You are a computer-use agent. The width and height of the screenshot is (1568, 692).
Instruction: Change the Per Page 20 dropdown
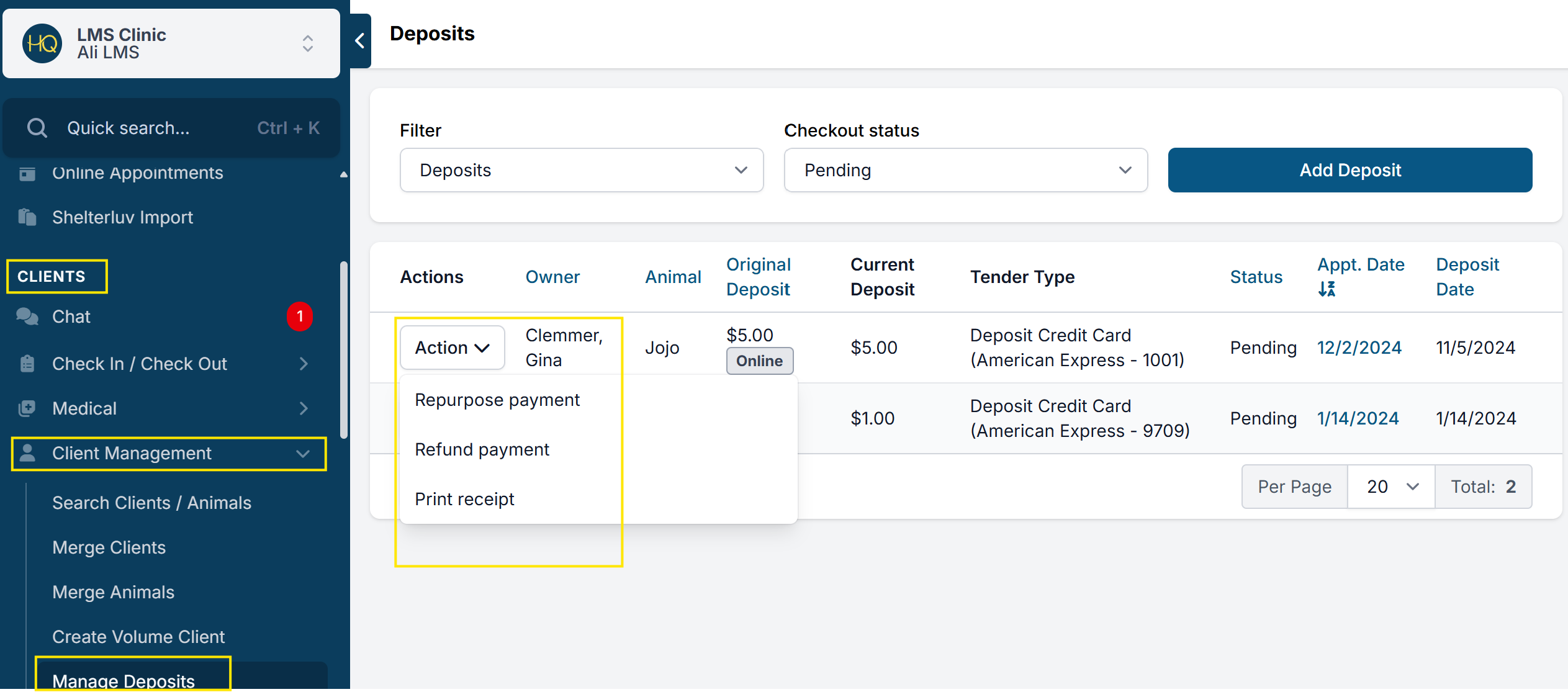pyautogui.click(x=1390, y=487)
